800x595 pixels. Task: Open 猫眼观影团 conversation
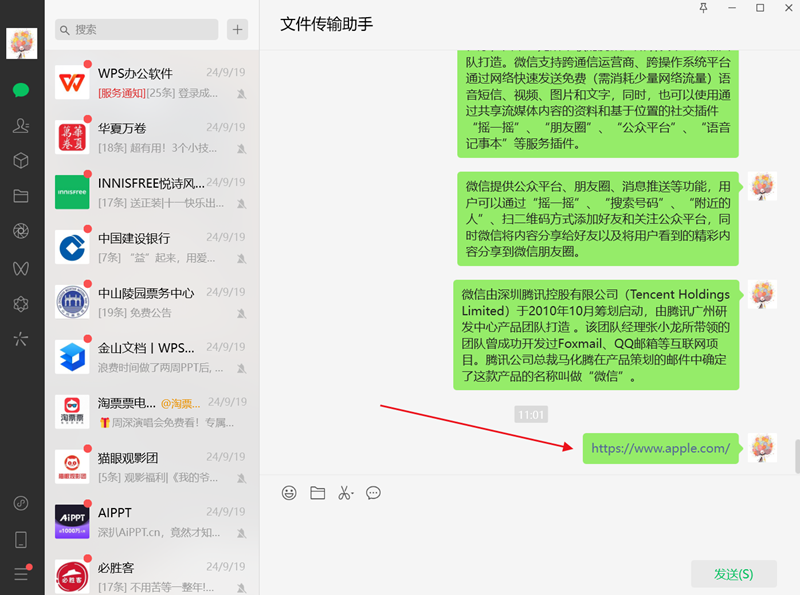point(152,467)
